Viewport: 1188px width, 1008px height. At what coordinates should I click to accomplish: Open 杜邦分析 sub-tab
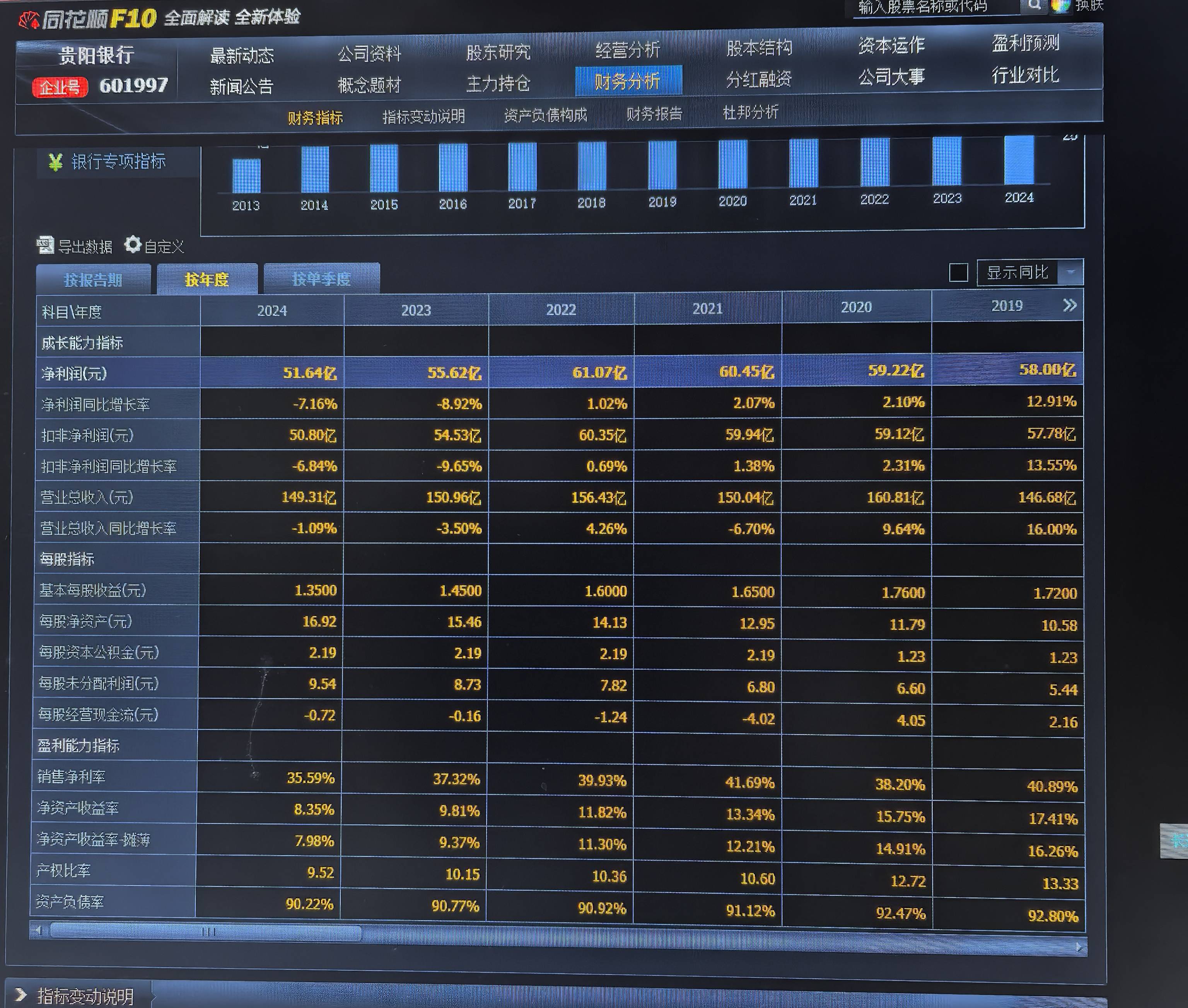[750, 112]
